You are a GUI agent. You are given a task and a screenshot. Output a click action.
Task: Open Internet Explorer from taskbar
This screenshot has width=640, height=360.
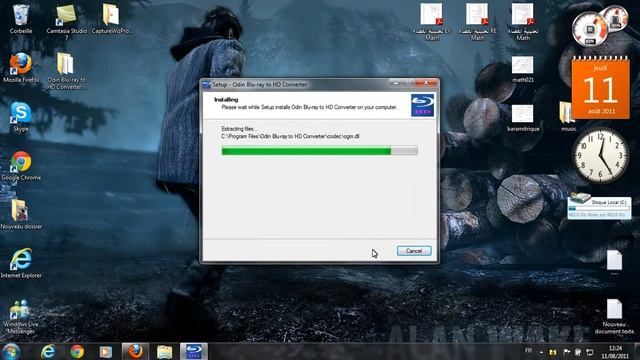pyautogui.click(x=48, y=351)
